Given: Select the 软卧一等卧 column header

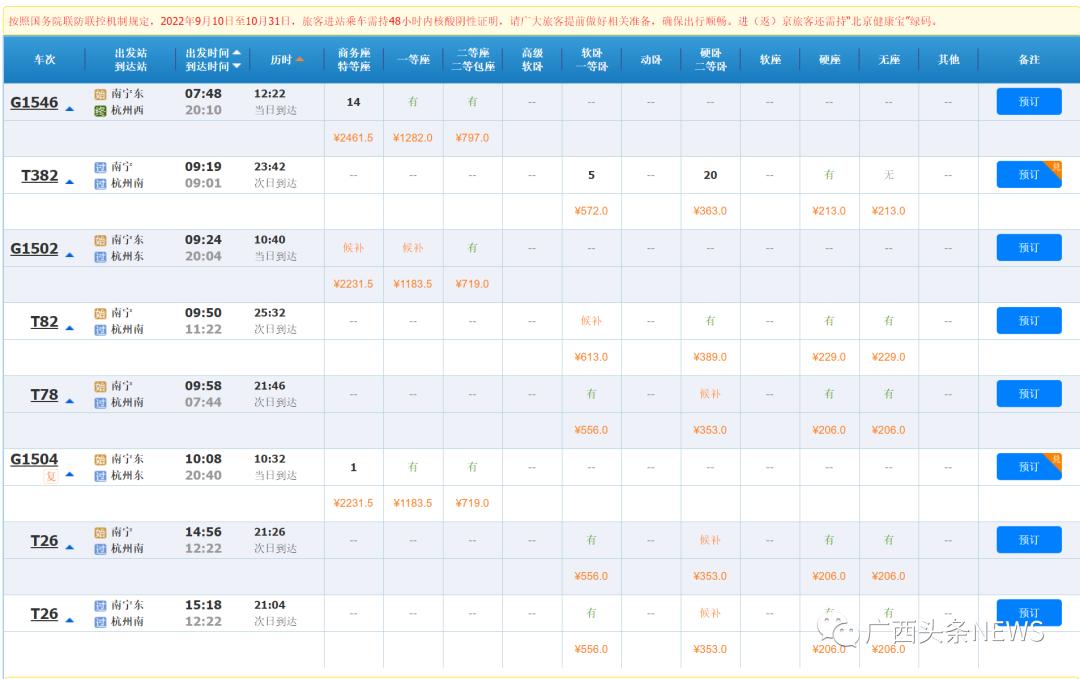Looking at the screenshot, I should [591, 59].
